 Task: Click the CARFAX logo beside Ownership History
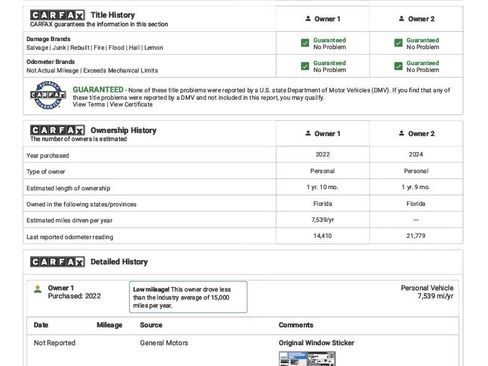57,130
